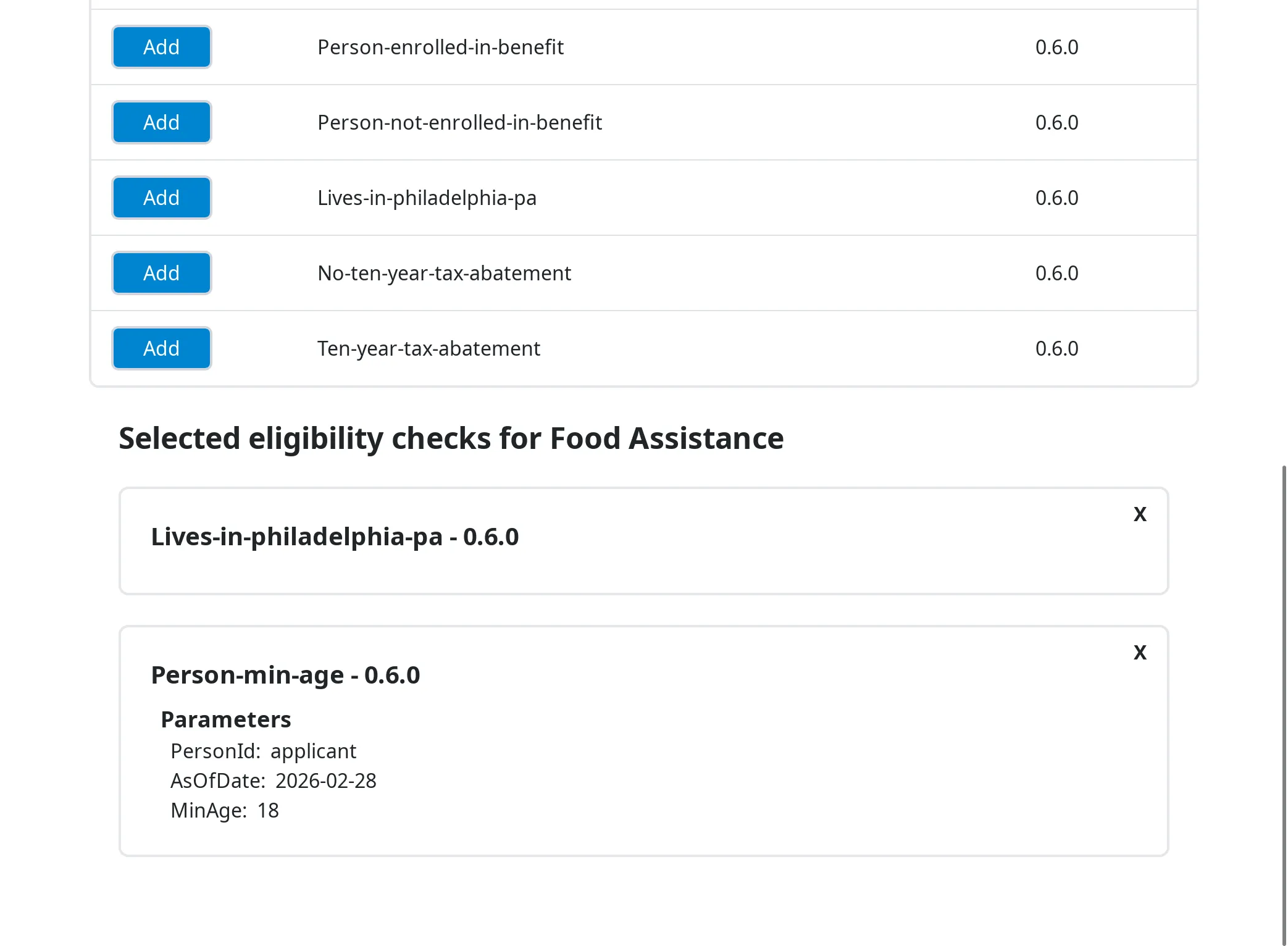The height and width of the screenshot is (946, 1288).
Task: Click the Person-min-age - 0.6.0 card title
Action: (286, 675)
